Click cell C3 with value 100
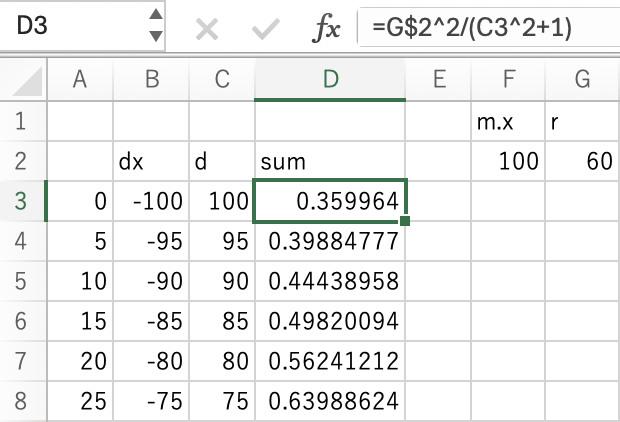This screenshot has height=422, width=620. [222, 201]
